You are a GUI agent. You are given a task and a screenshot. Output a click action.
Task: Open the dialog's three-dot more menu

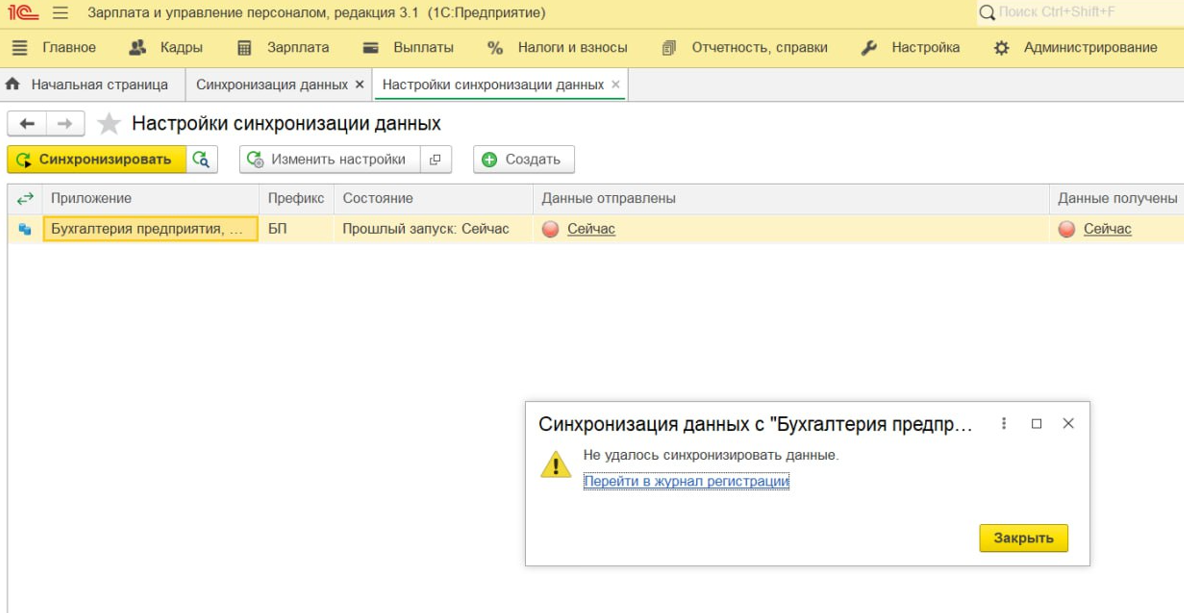click(1004, 424)
